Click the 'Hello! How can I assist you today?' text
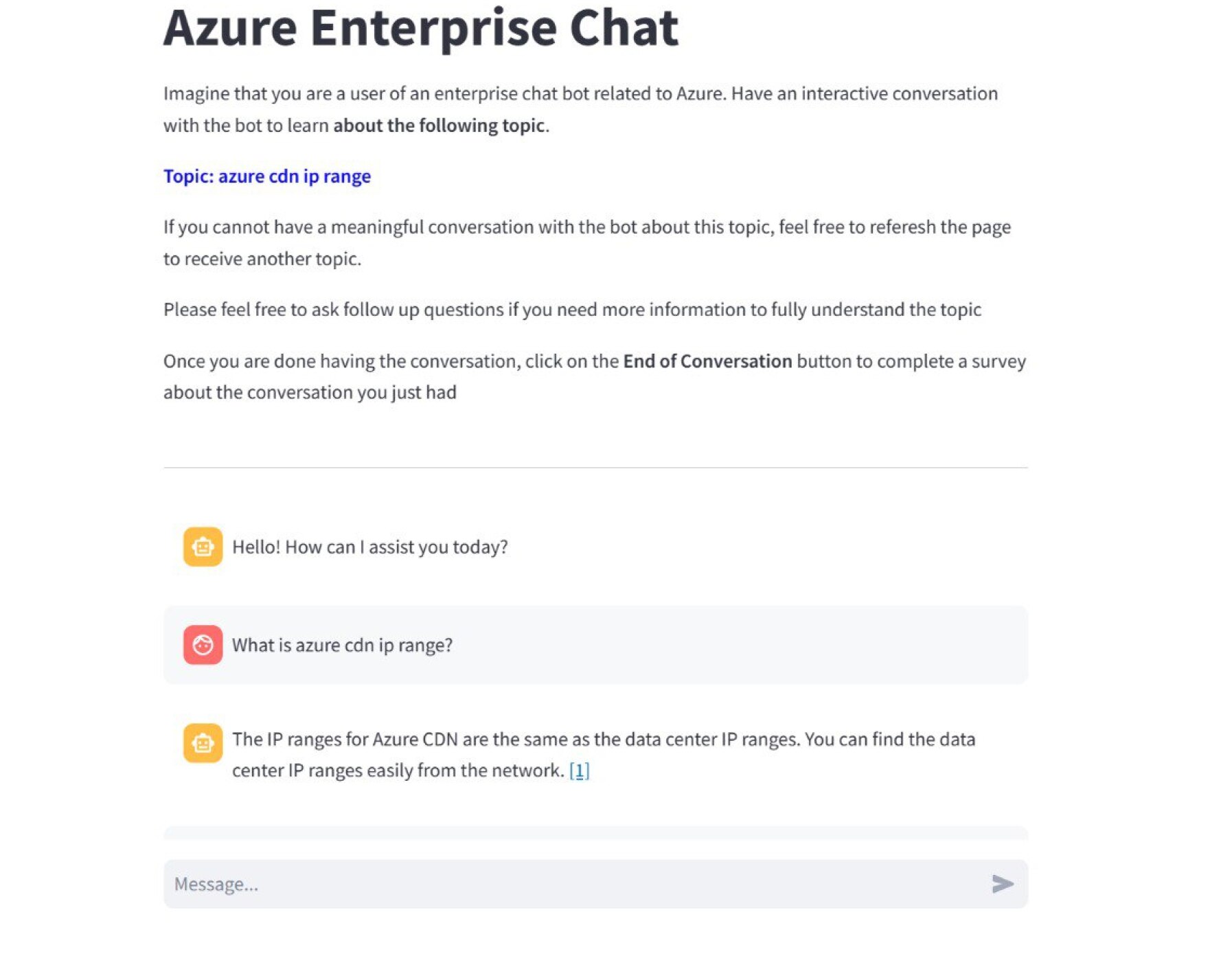The image size is (1232, 956). [369, 547]
